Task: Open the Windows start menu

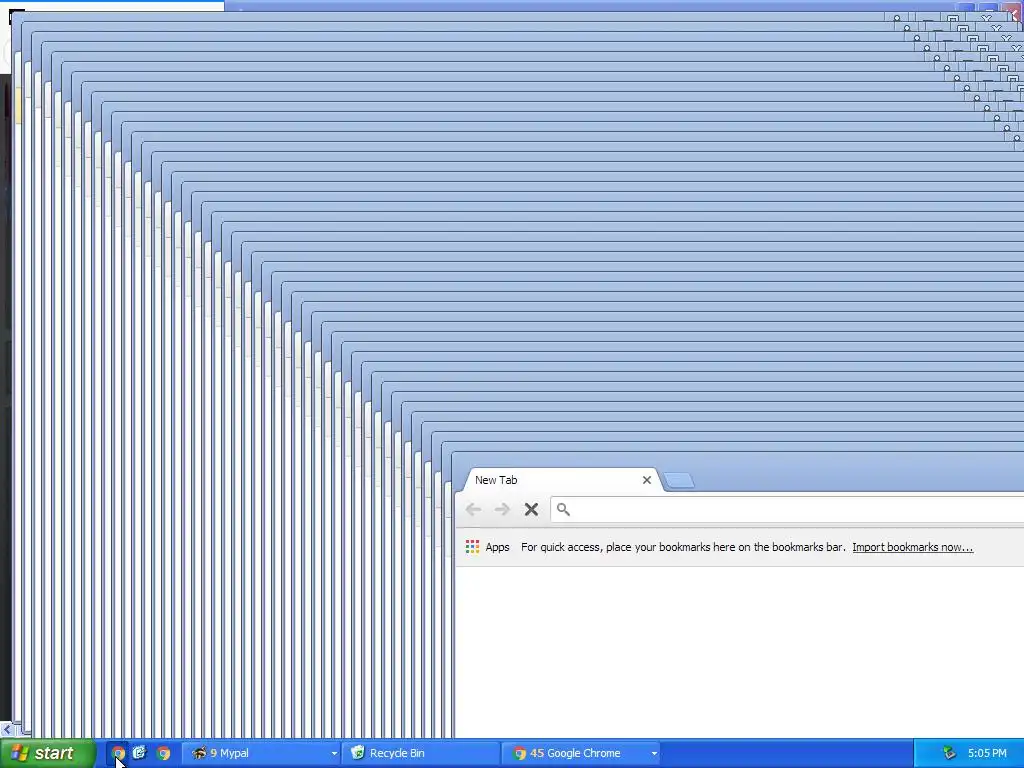Action: point(47,753)
